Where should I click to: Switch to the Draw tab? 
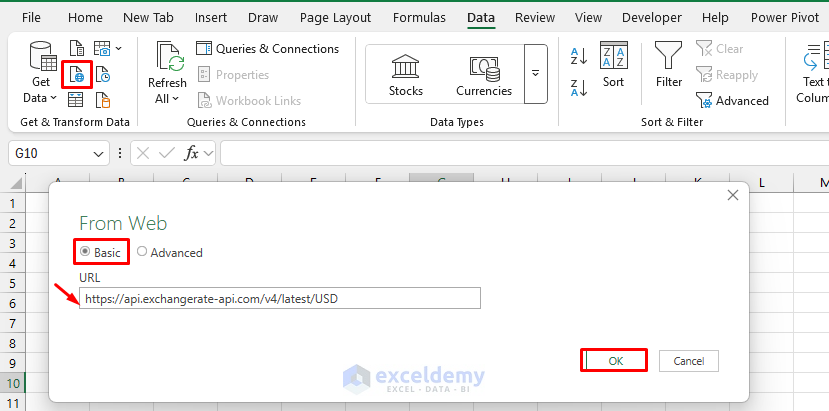click(x=263, y=17)
